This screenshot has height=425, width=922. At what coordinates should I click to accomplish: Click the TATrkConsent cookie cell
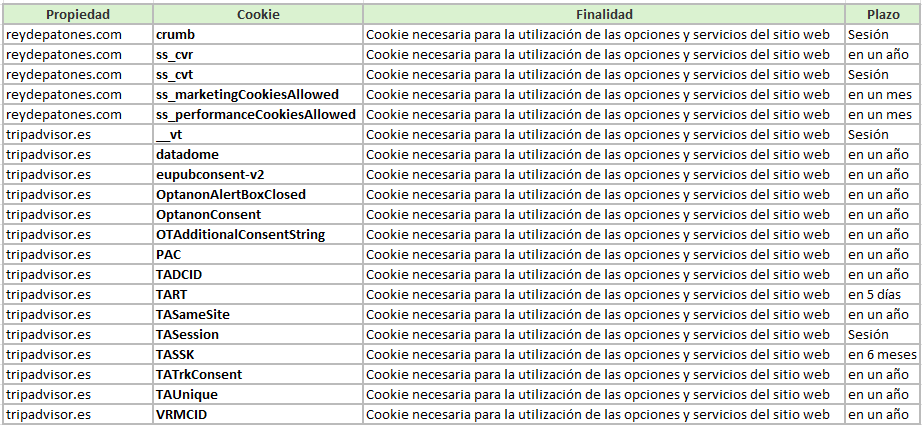pyautogui.click(x=258, y=374)
